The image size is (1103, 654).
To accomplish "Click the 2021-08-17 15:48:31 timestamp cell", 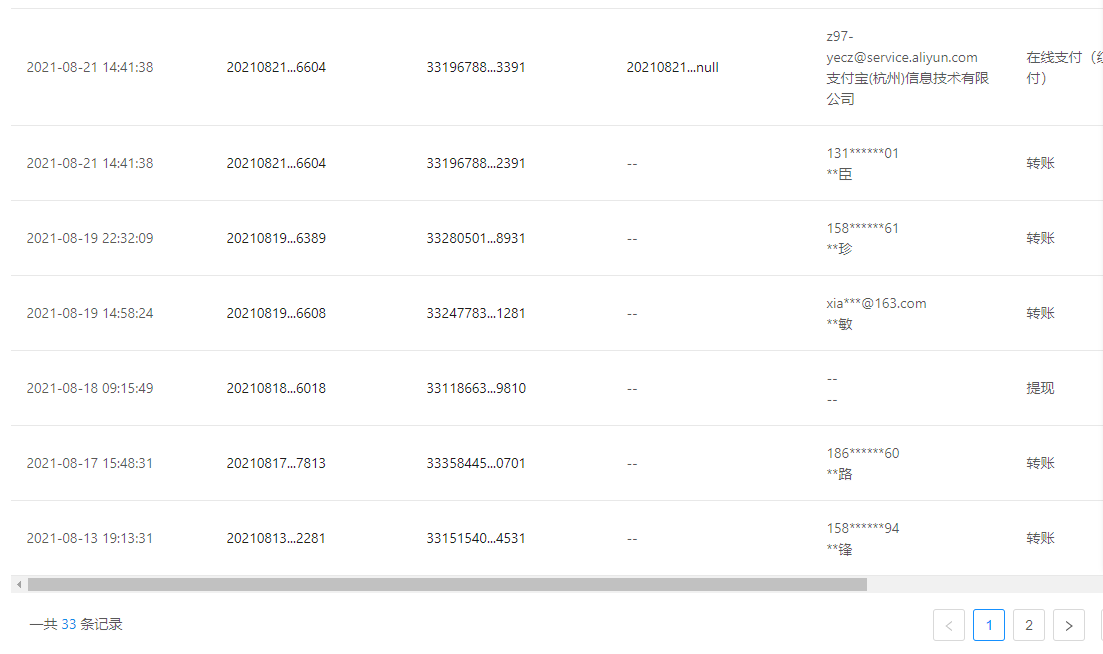I will (90, 463).
